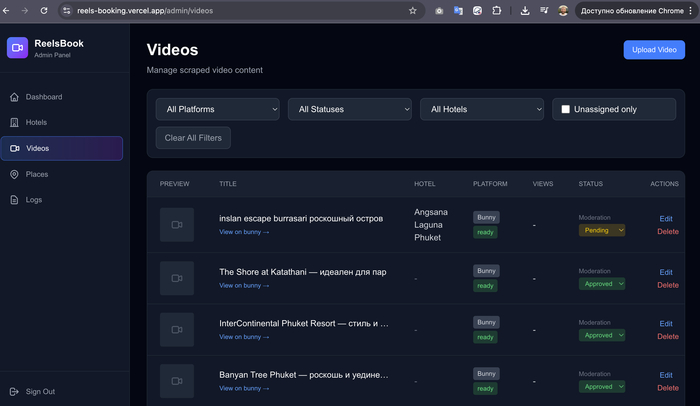Click the Google Translate extension icon
Image resolution: width=700 pixels, height=406 pixels.
[x=458, y=10]
